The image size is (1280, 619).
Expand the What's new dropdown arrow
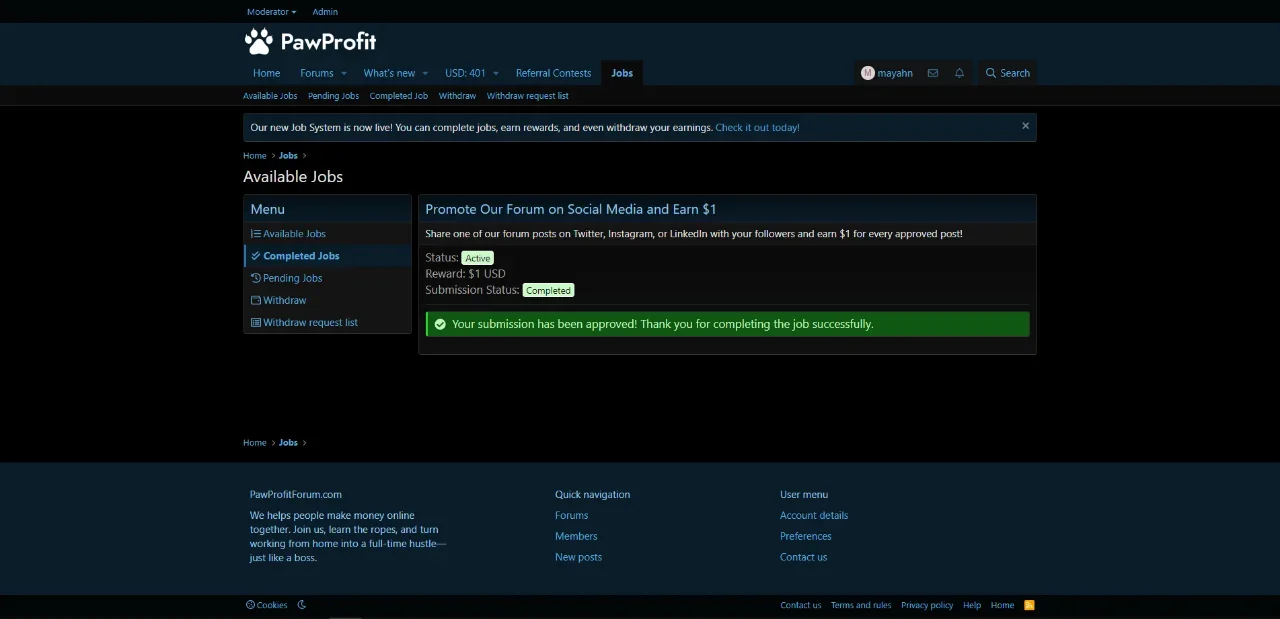425,73
